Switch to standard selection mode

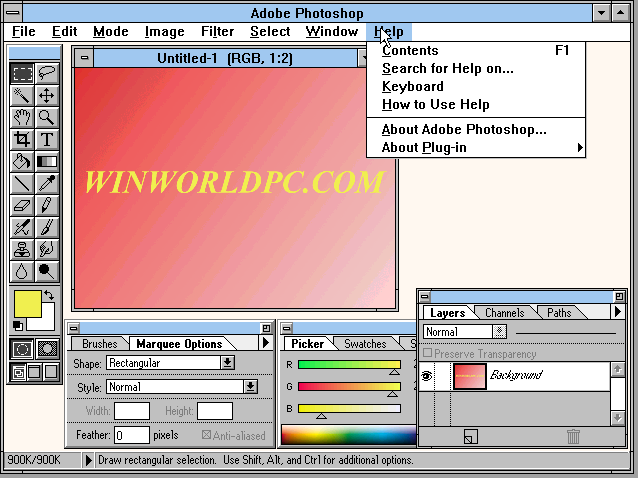pyautogui.click(x=22, y=349)
